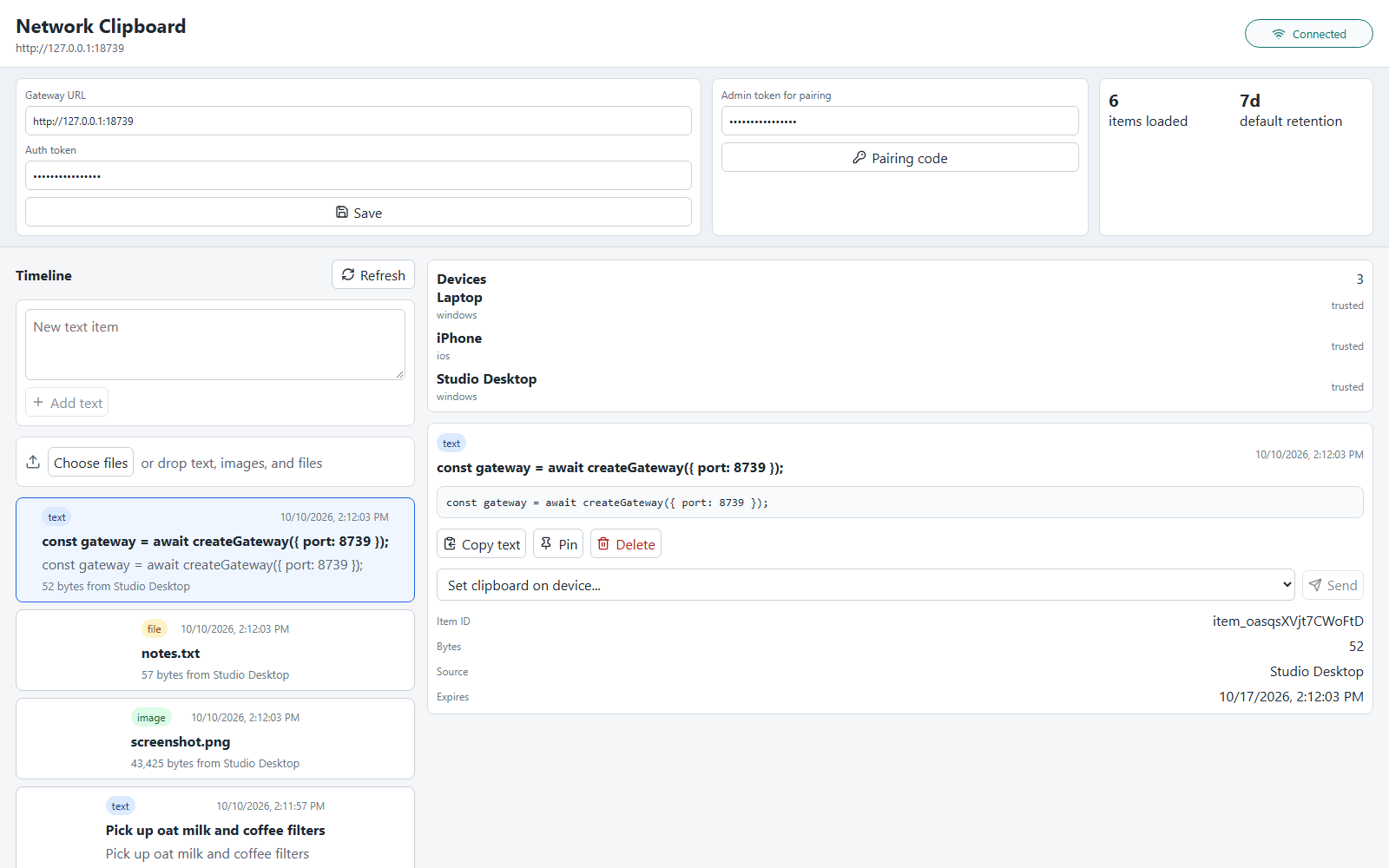The width and height of the screenshot is (1389, 868).
Task: Click the floppy disk Save icon
Action: (x=342, y=212)
